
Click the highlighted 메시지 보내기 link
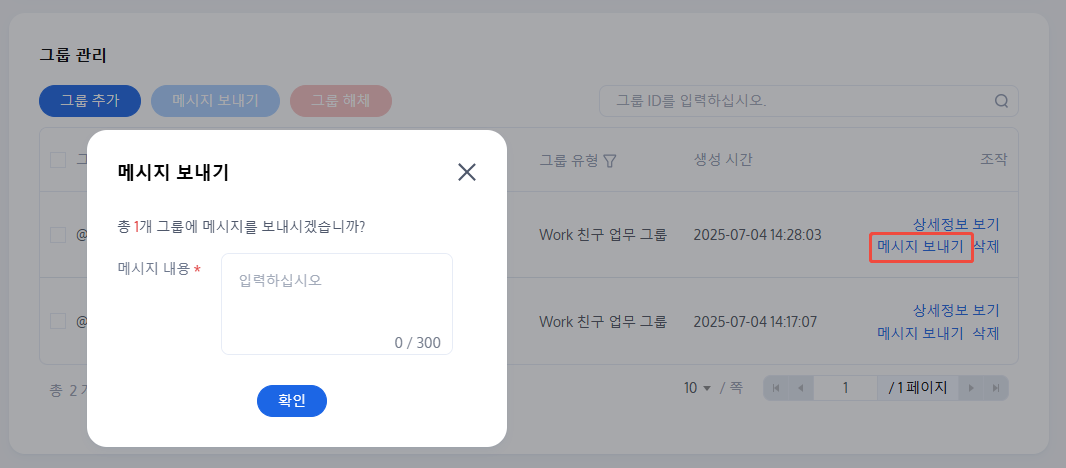[x=920, y=246]
